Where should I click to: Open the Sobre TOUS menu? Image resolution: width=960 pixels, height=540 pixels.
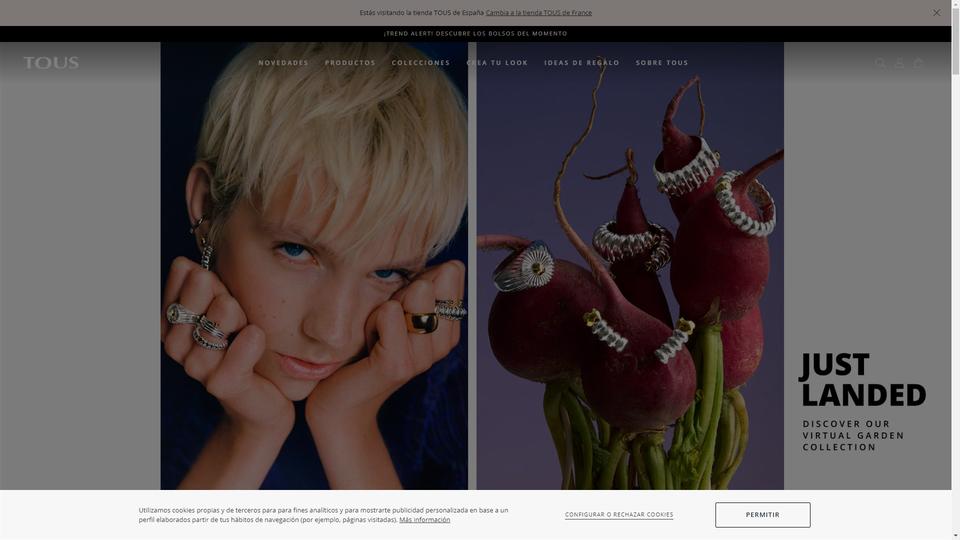pyautogui.click(x=662, y=62)
